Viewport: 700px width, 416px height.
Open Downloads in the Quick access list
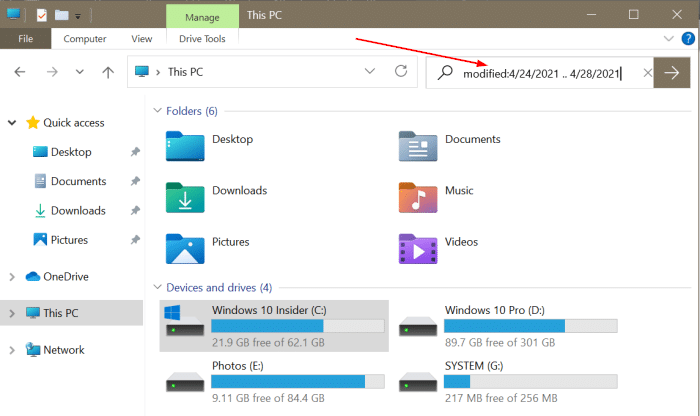[x=78, y=211]
